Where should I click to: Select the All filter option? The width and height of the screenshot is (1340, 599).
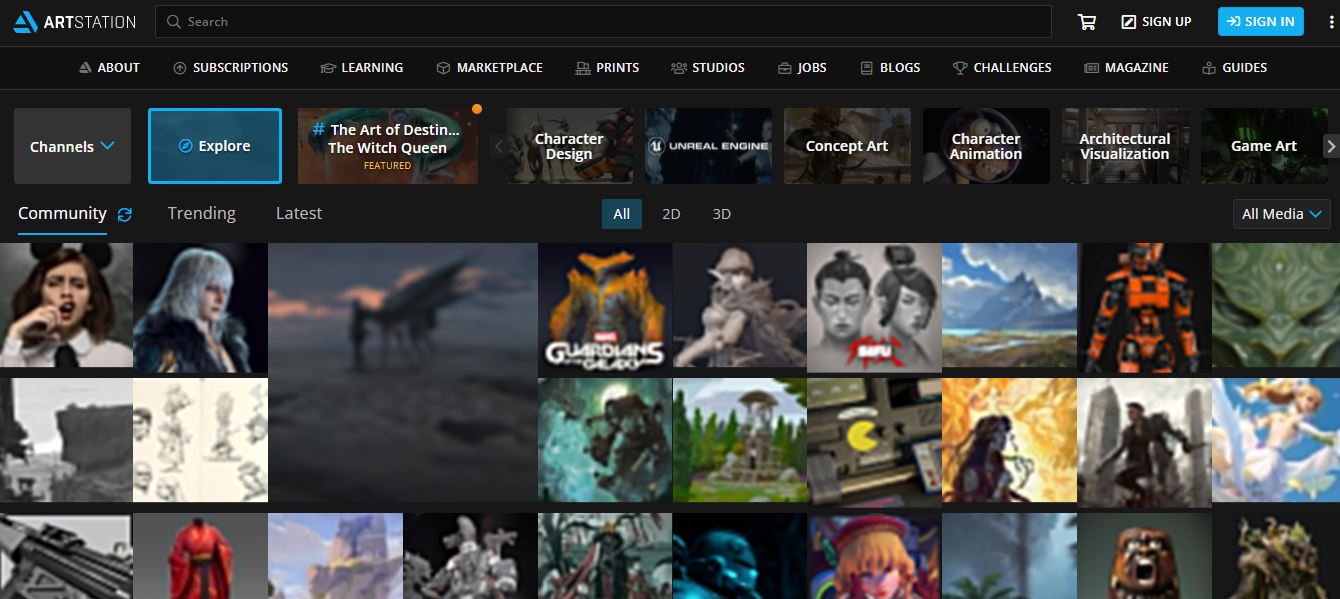pos(621,213)
